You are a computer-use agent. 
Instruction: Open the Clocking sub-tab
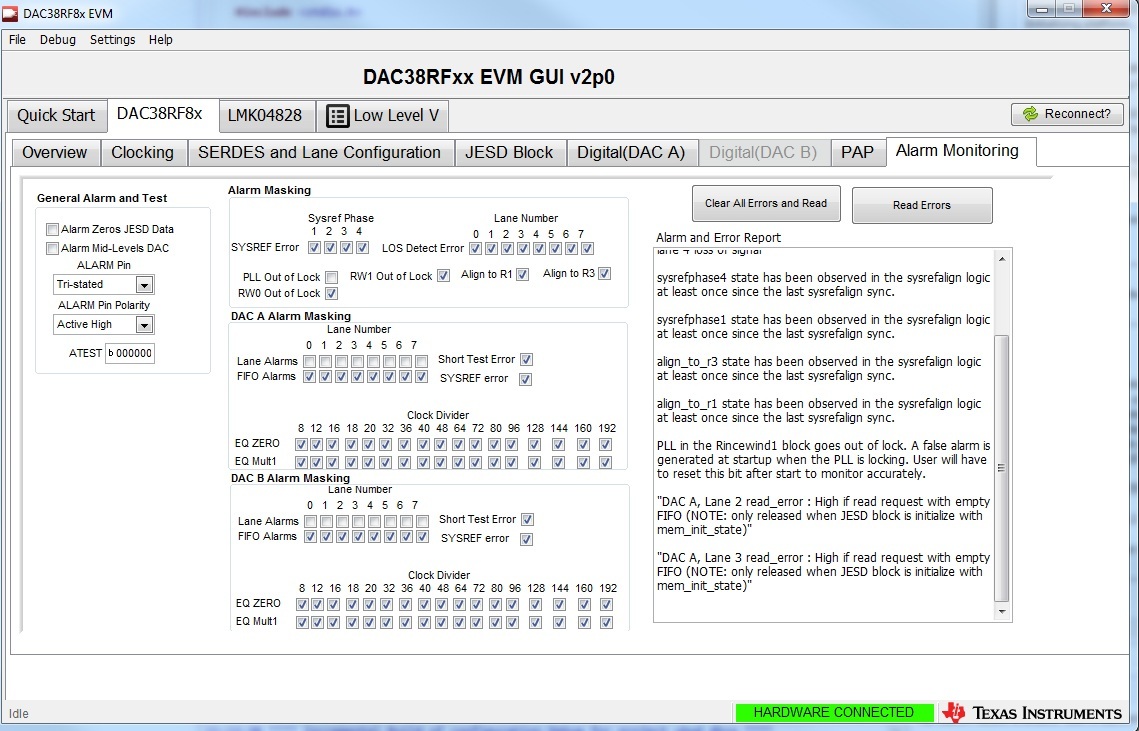[x=142, y=153]
